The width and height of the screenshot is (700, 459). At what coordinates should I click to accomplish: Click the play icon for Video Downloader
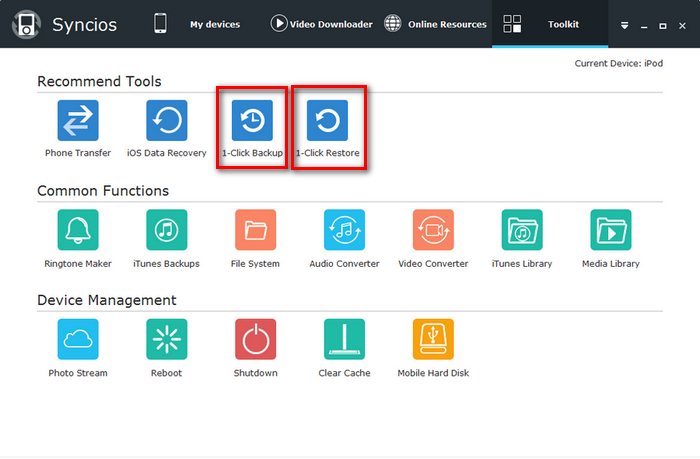(x=279, y=23)
